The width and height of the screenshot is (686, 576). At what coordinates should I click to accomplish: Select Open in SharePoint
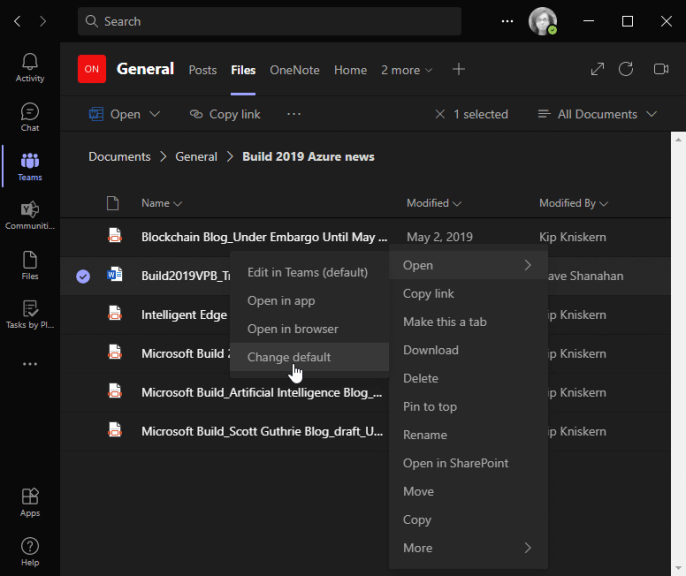468,463
